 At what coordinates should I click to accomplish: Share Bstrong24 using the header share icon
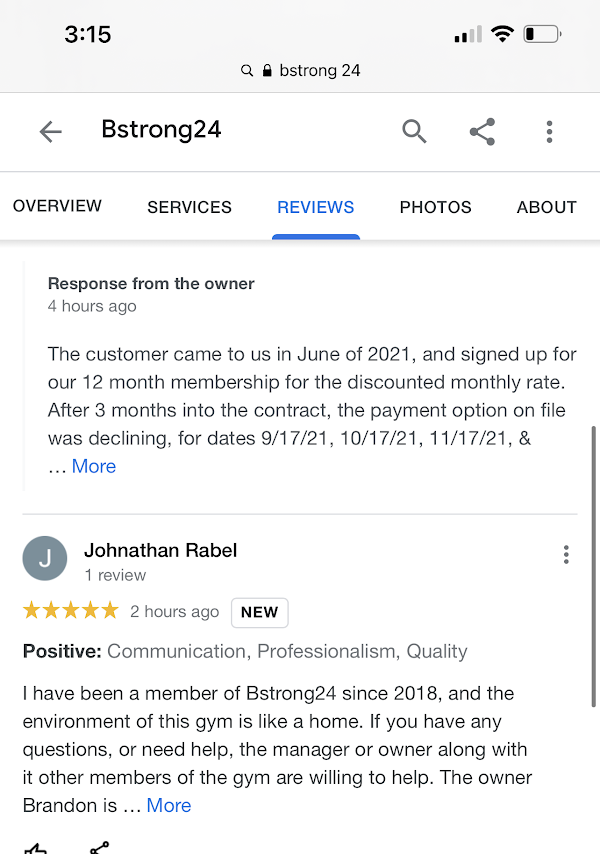coord(482,131)
